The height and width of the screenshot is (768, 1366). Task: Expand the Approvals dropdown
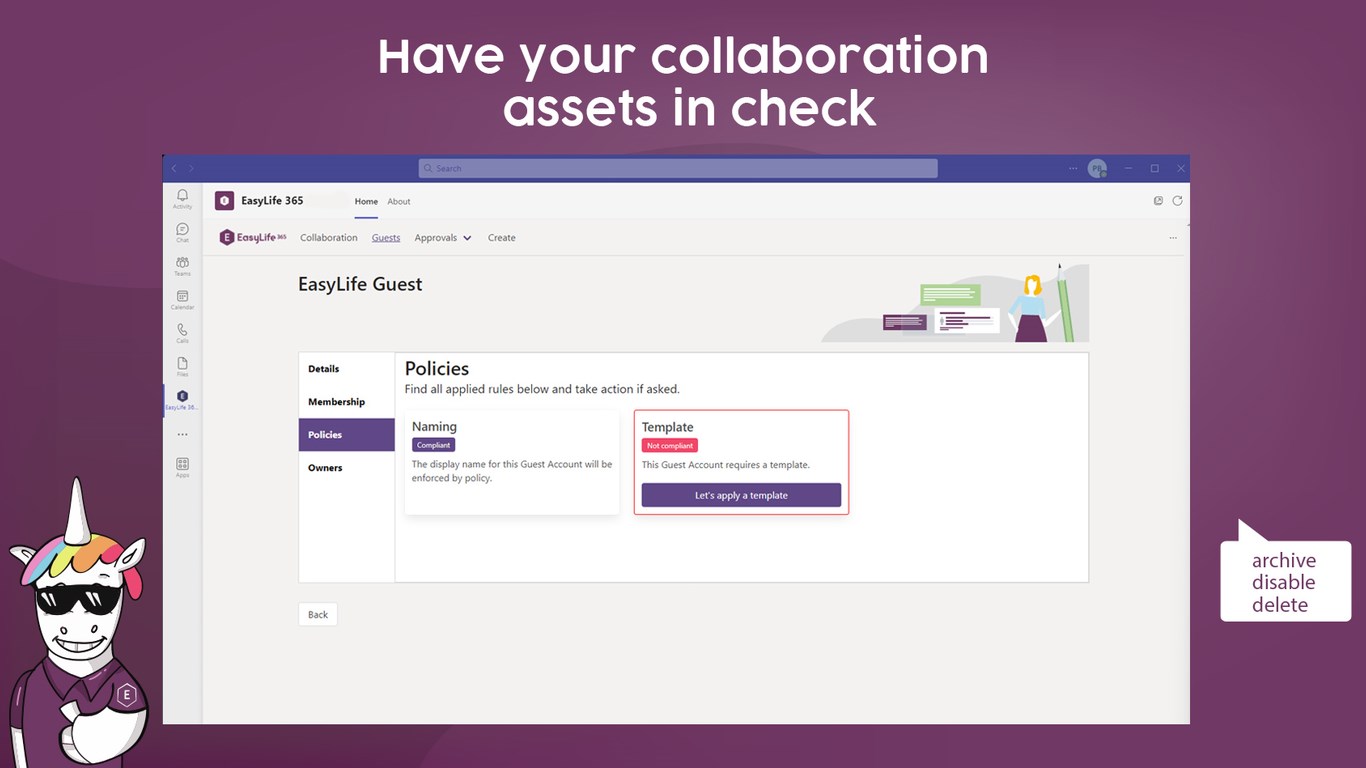point(443,238)
